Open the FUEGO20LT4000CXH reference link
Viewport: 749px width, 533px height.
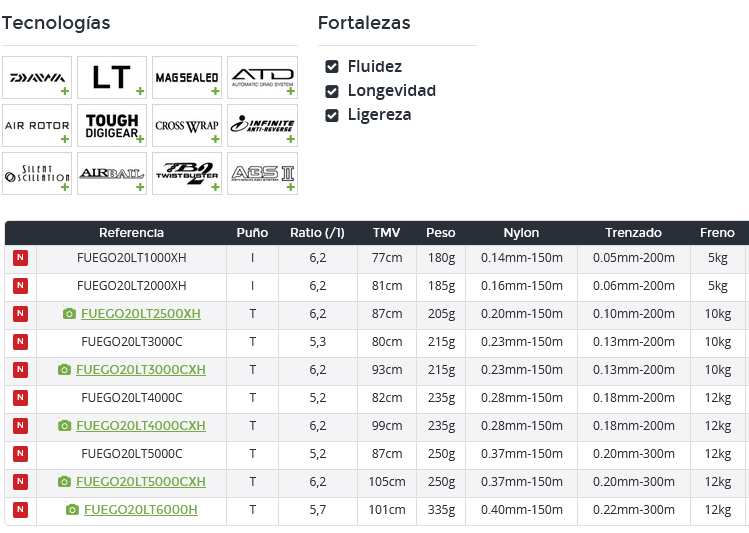[141, 426]
